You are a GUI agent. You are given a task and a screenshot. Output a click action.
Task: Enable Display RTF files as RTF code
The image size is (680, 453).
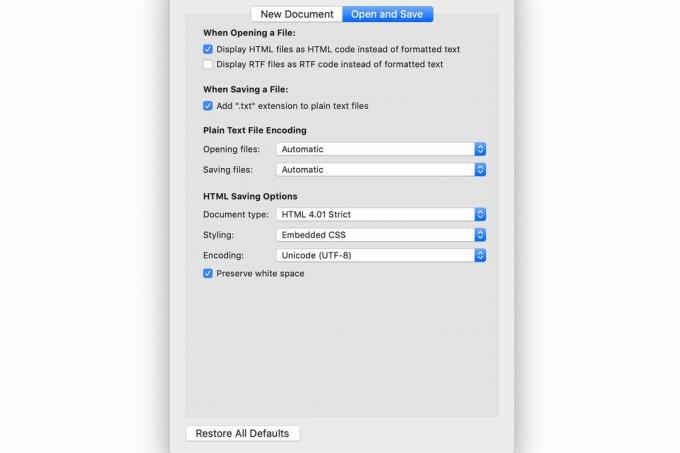coord(208,64)
